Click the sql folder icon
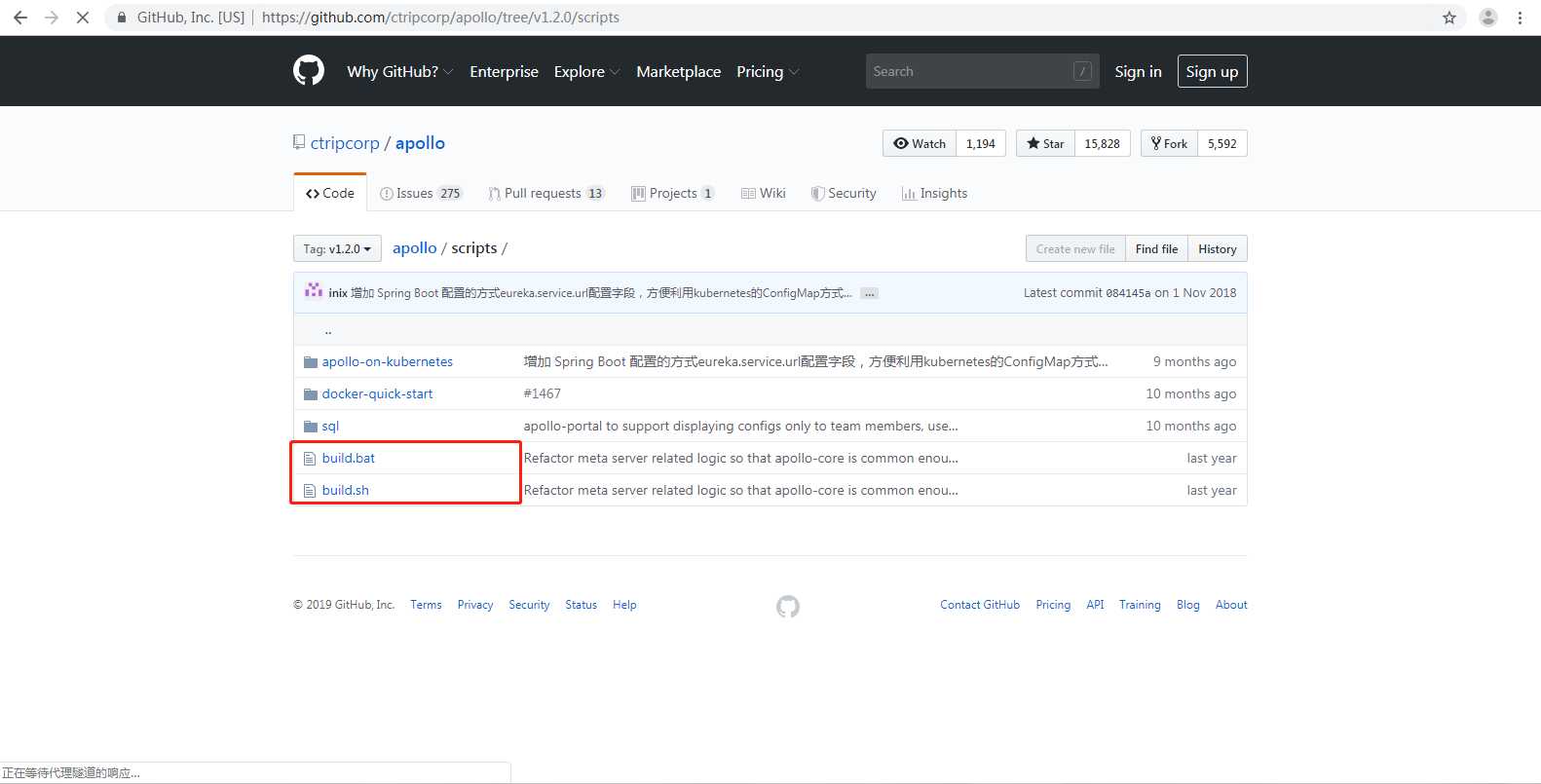The image size is (1541, 784). point(311,427)
